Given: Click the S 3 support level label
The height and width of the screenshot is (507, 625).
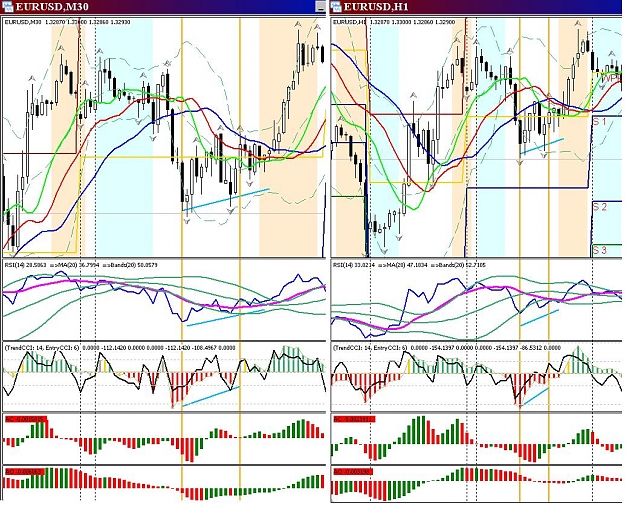Looking at the screenshot, I should click(x=600, y=250).
